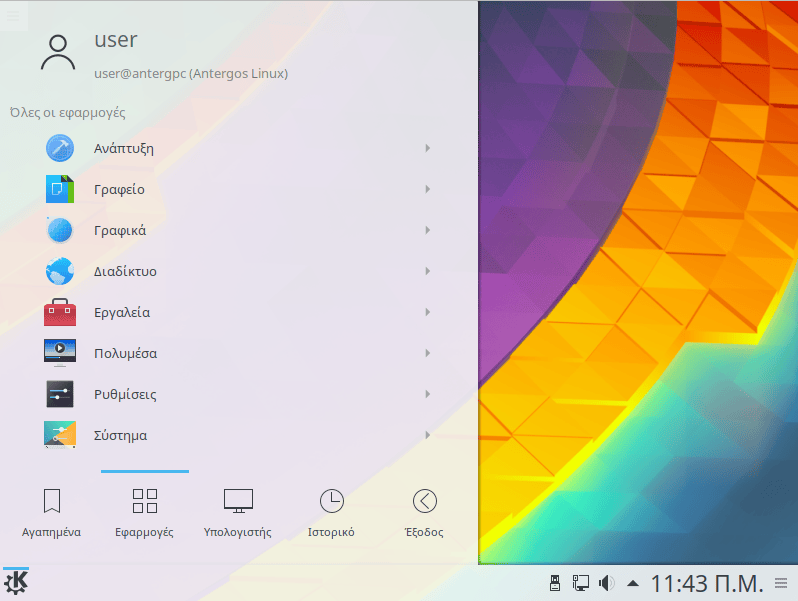Open the Ανάπτυξη category label

[124, 149]
